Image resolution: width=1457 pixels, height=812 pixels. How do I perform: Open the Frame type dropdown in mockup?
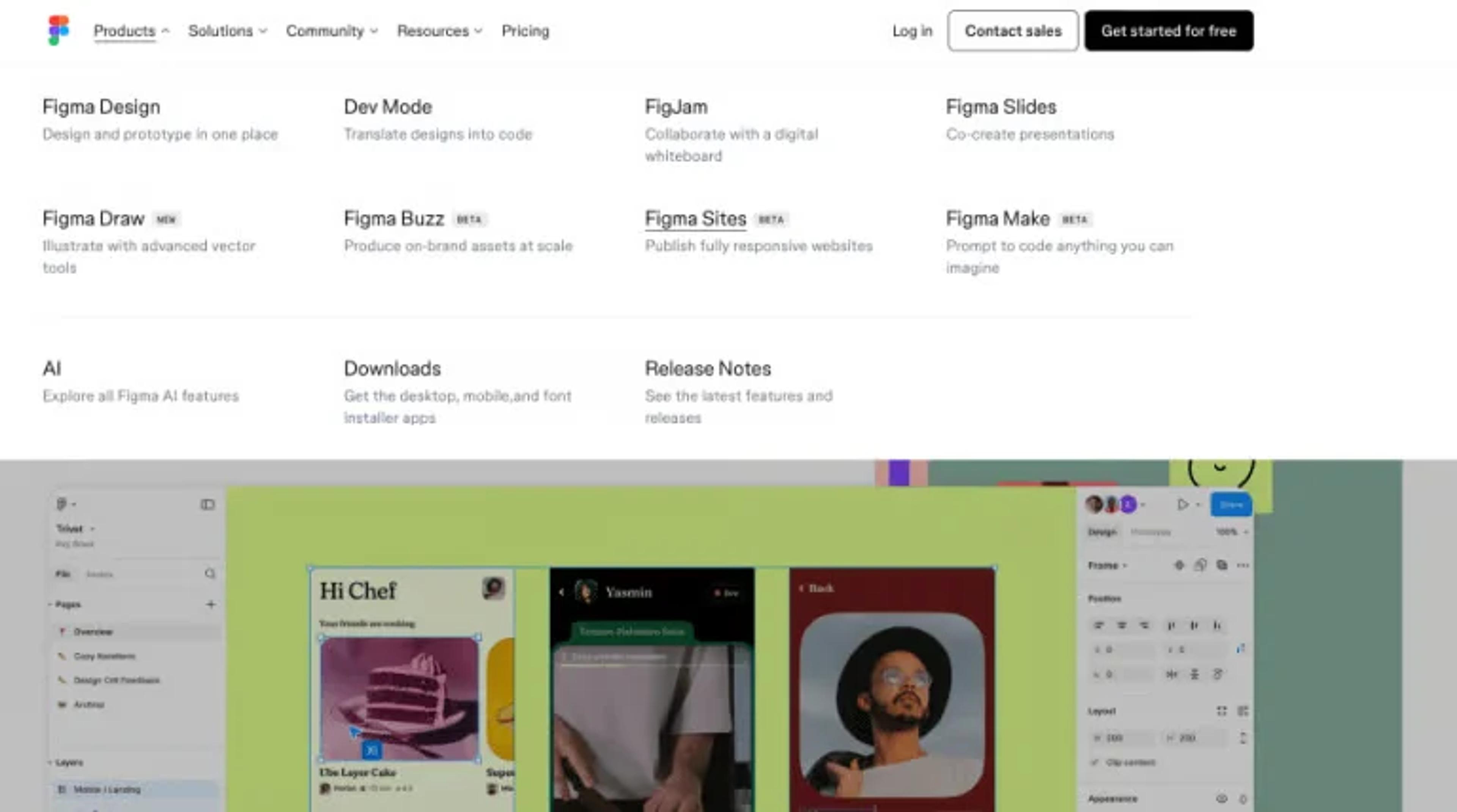(x=1108, y=565)
